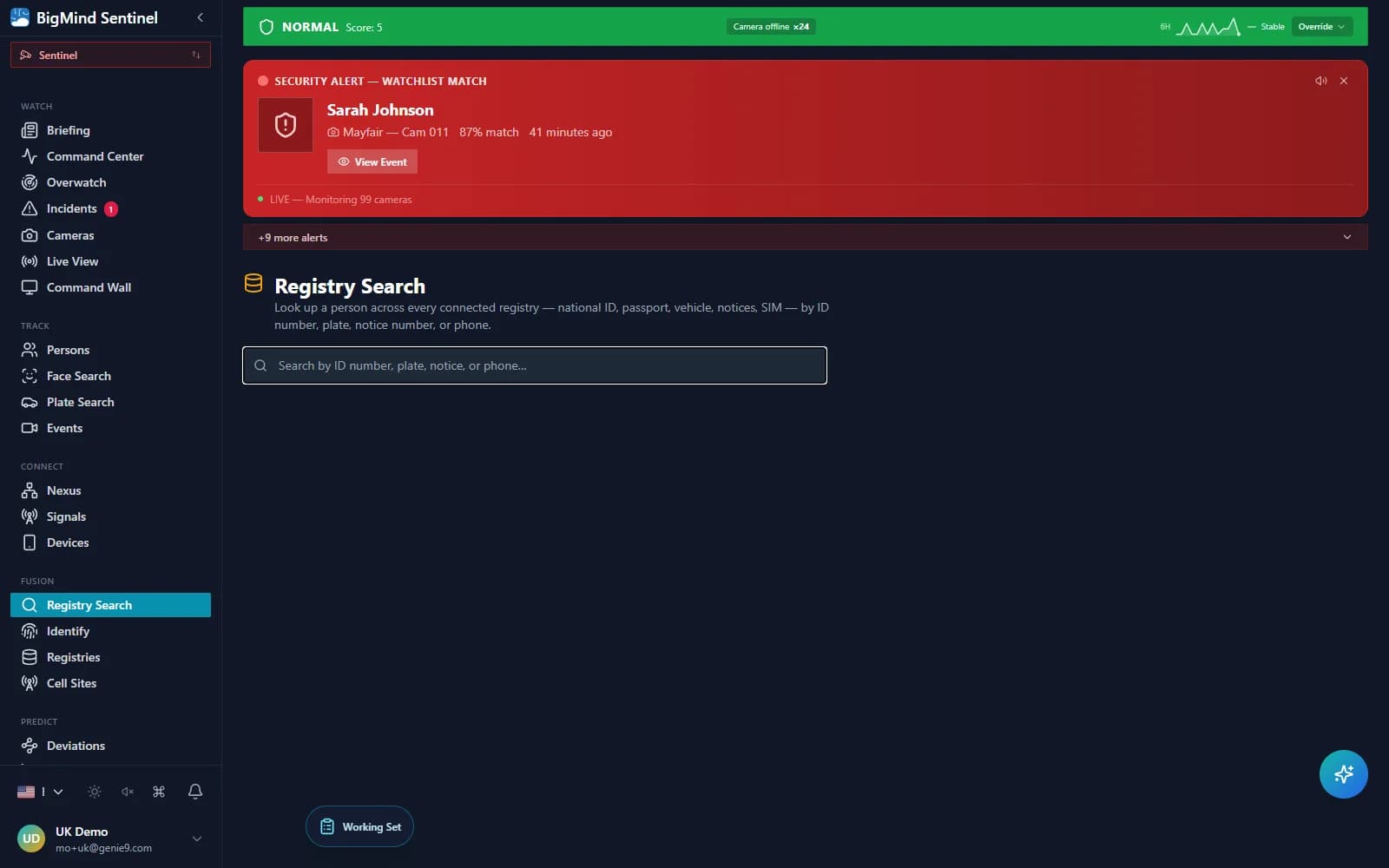1389x868 pixels.
Task: Click the BigMind Sentinel logo
Action: [x=20, y=17]
